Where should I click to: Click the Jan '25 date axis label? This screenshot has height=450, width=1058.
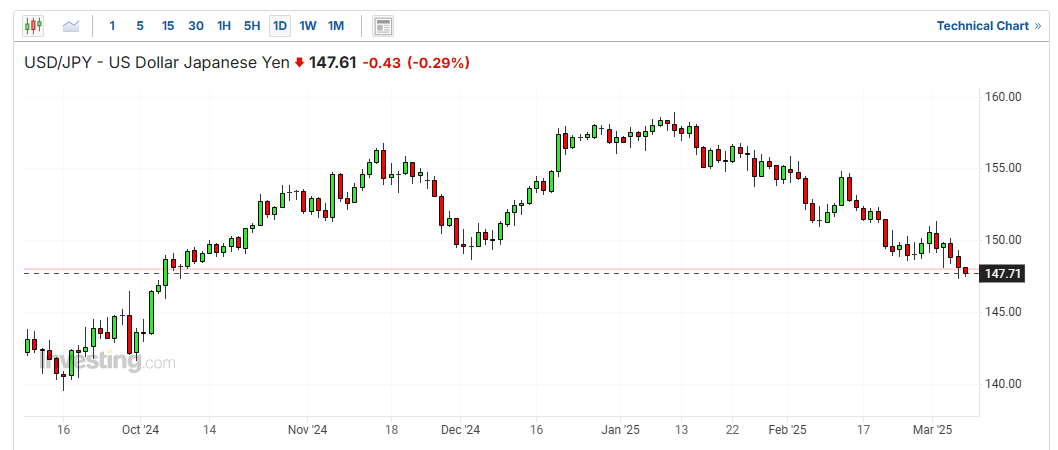[620, 429]
